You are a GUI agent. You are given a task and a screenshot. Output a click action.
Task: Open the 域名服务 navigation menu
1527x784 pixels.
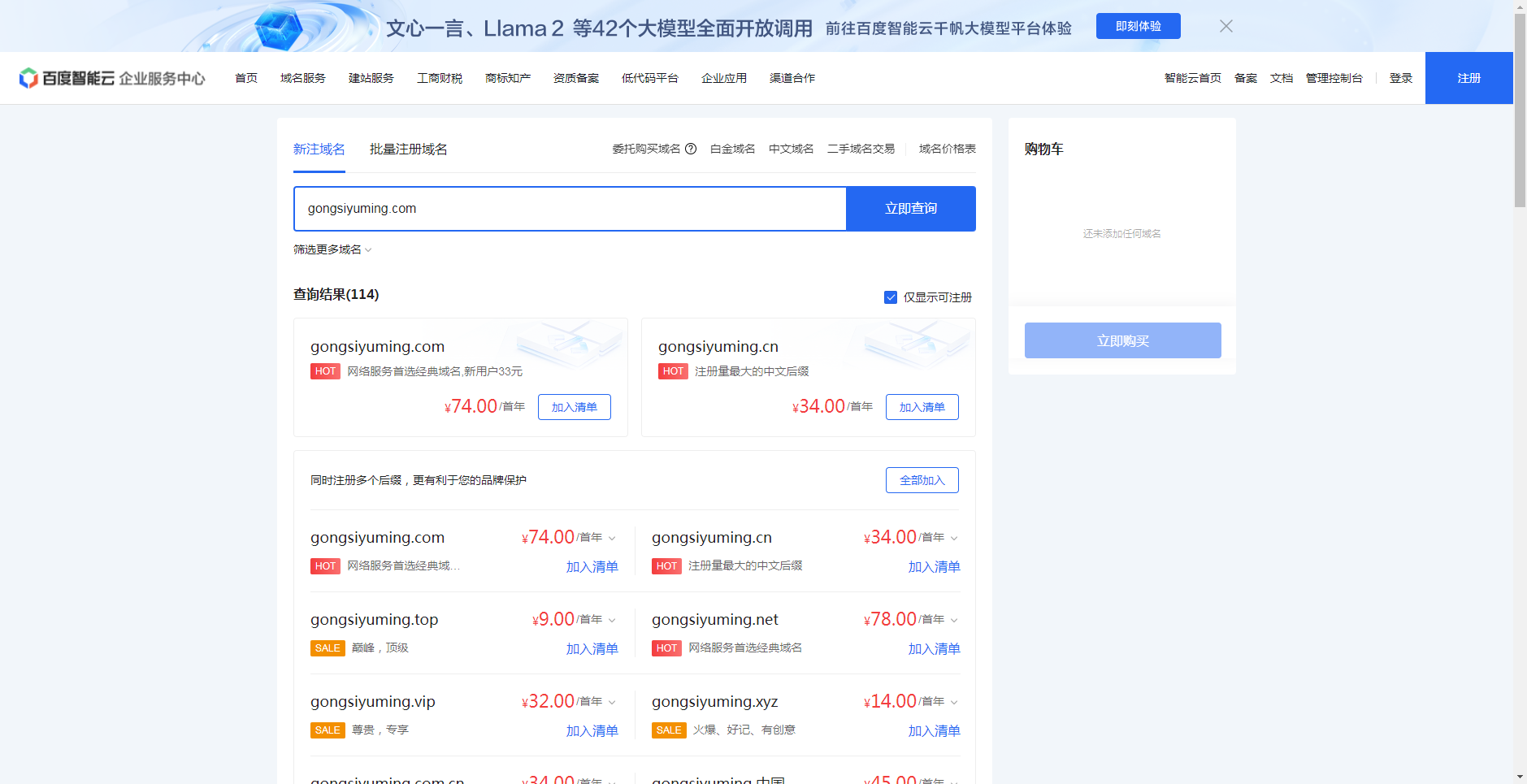pyautogui.click(x=301, y=77)
